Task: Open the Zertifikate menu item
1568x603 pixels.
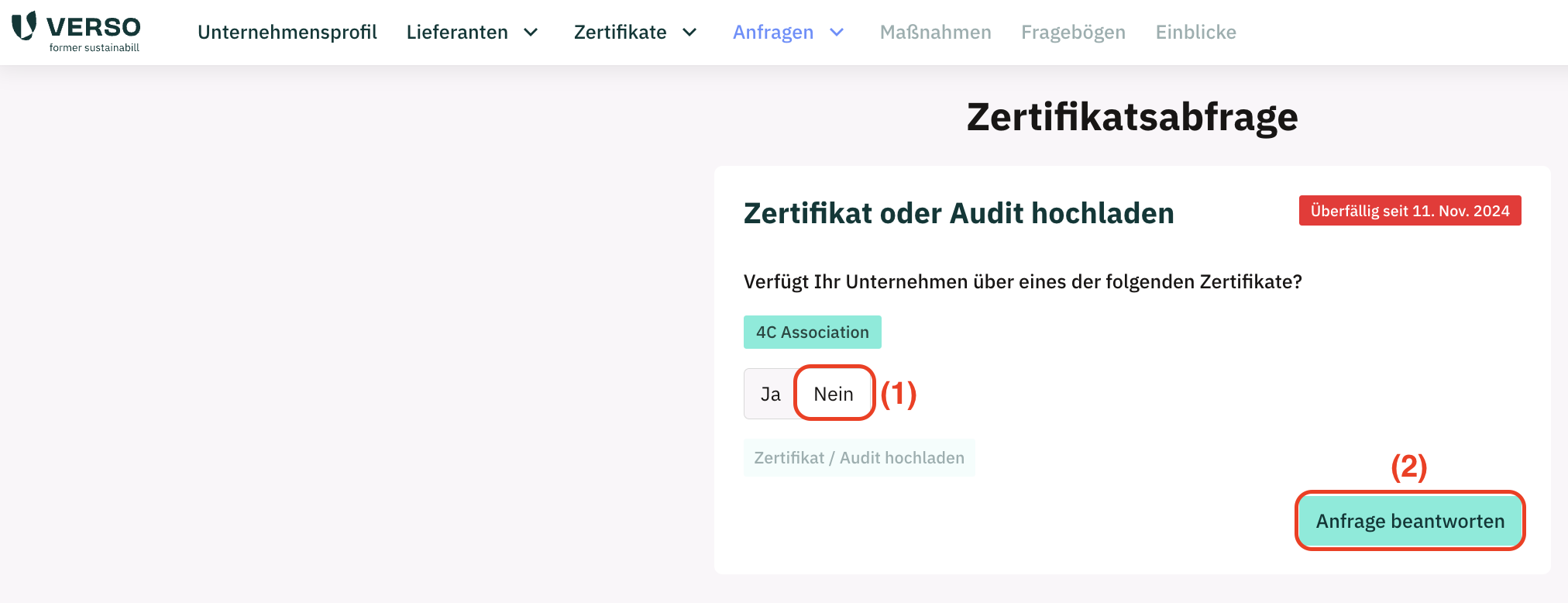Action: click(x=620, y=32)
